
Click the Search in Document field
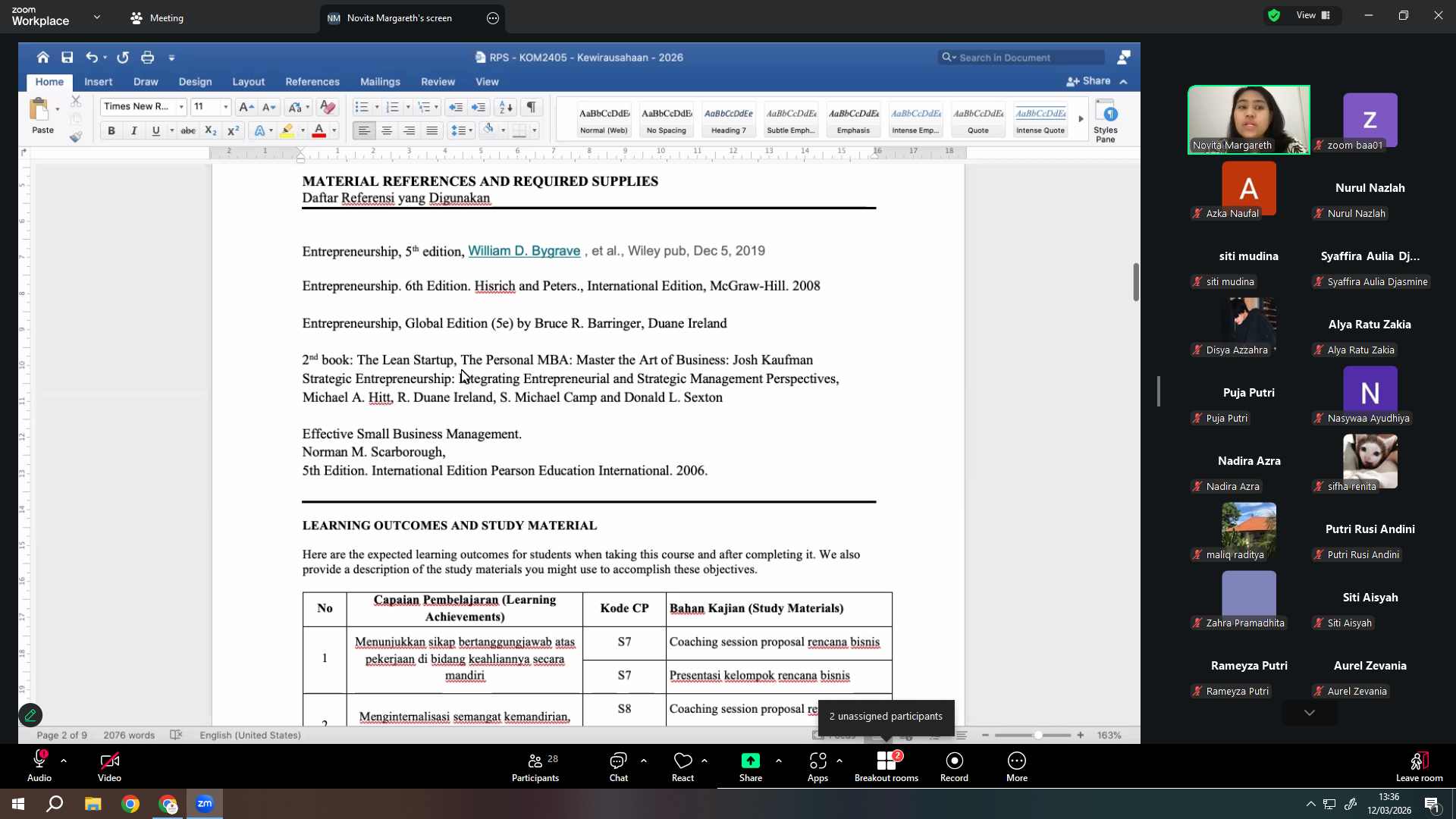[1021, 58]
